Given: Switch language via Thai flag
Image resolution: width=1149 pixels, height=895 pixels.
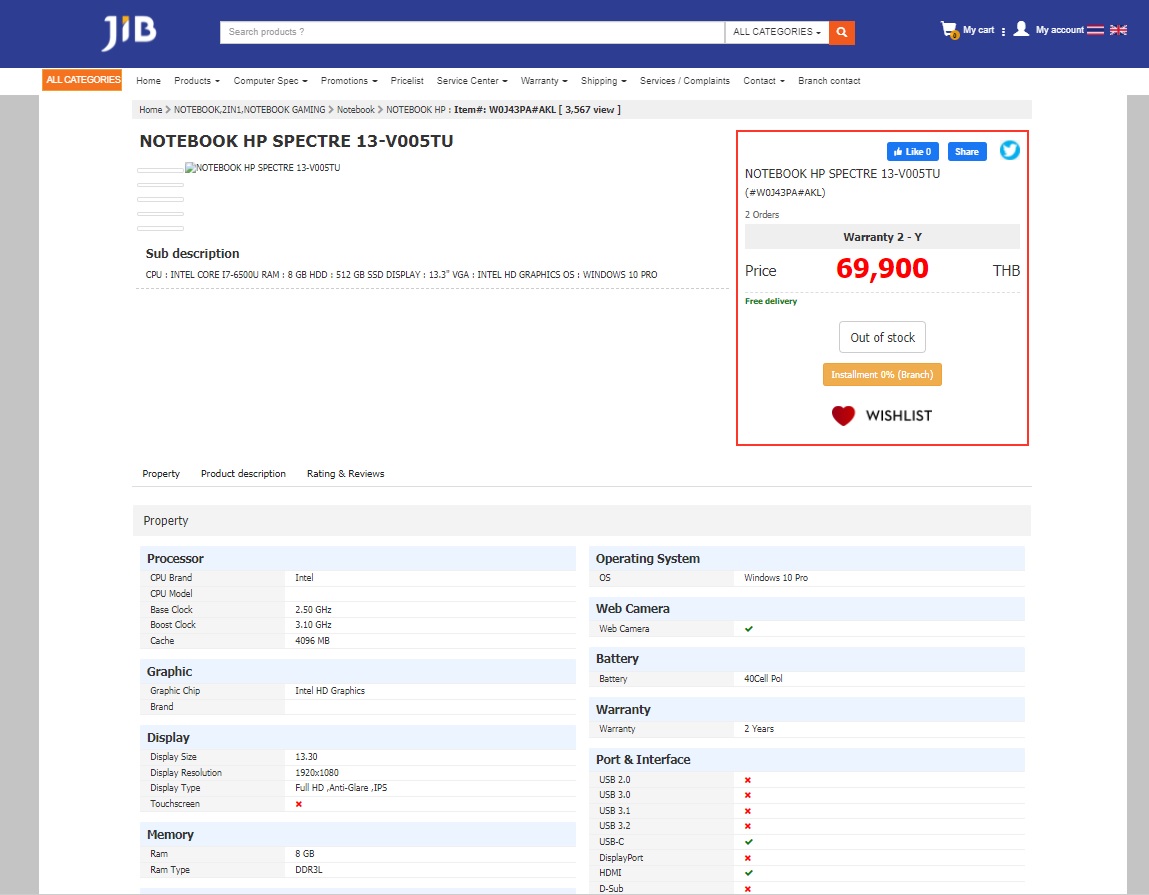Looking at the screenshot, I should coord(1095,30).
